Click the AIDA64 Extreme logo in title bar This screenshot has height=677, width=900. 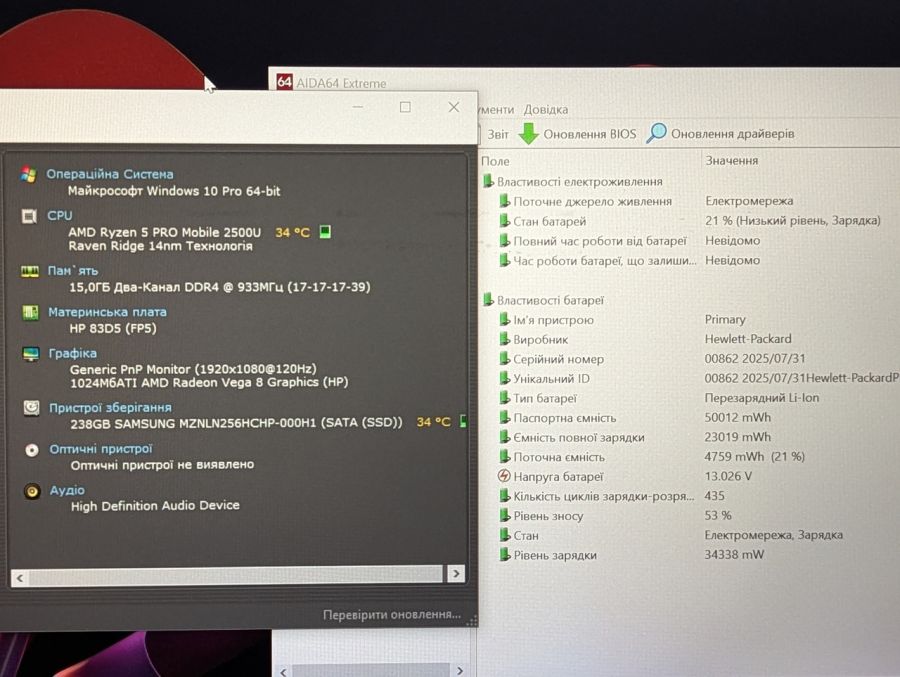click(x=284, y=82)
